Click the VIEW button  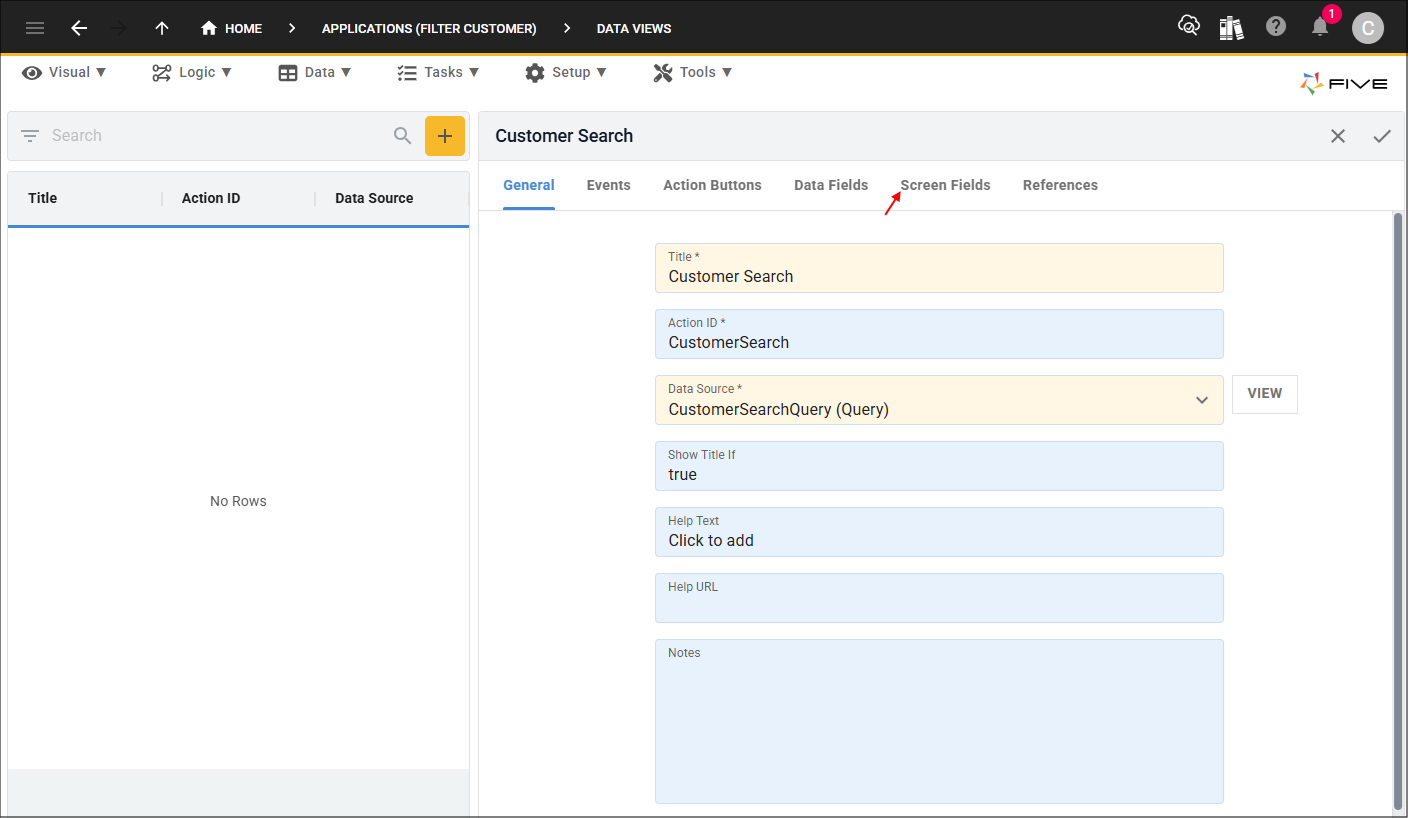point(1265,394)
